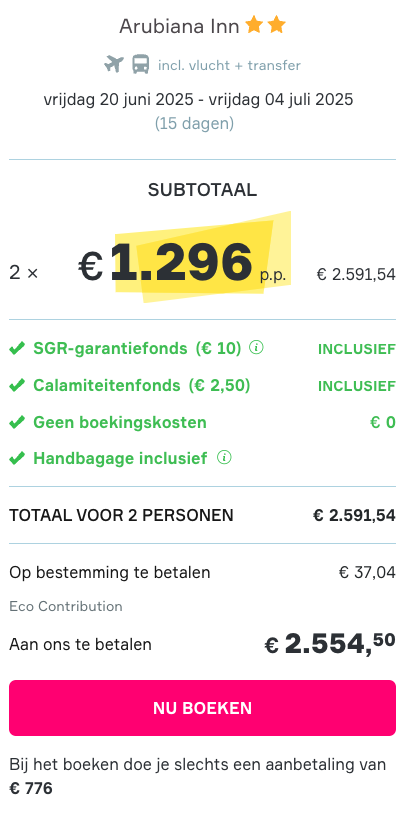Image resolution: width=409 pixels, height=820 pixels.
Task: Open Handbagage inclusief info icon
Action: click(224, 458)
